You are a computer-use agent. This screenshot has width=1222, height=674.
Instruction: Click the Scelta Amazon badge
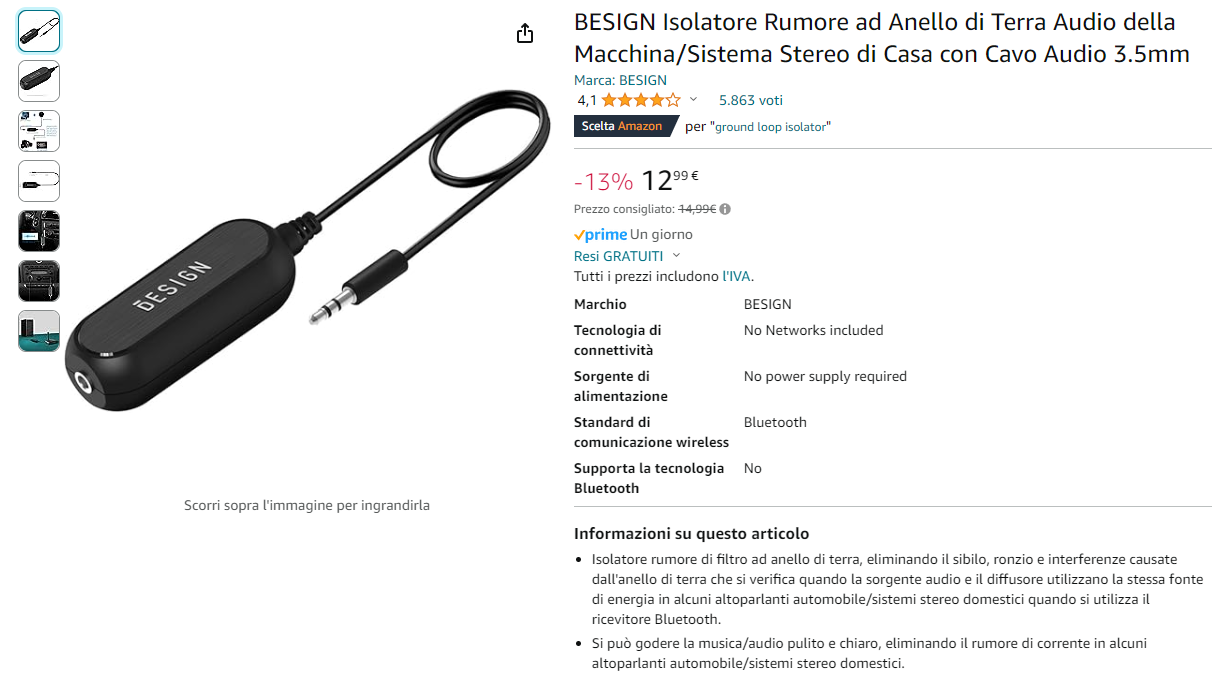(621, 126)
